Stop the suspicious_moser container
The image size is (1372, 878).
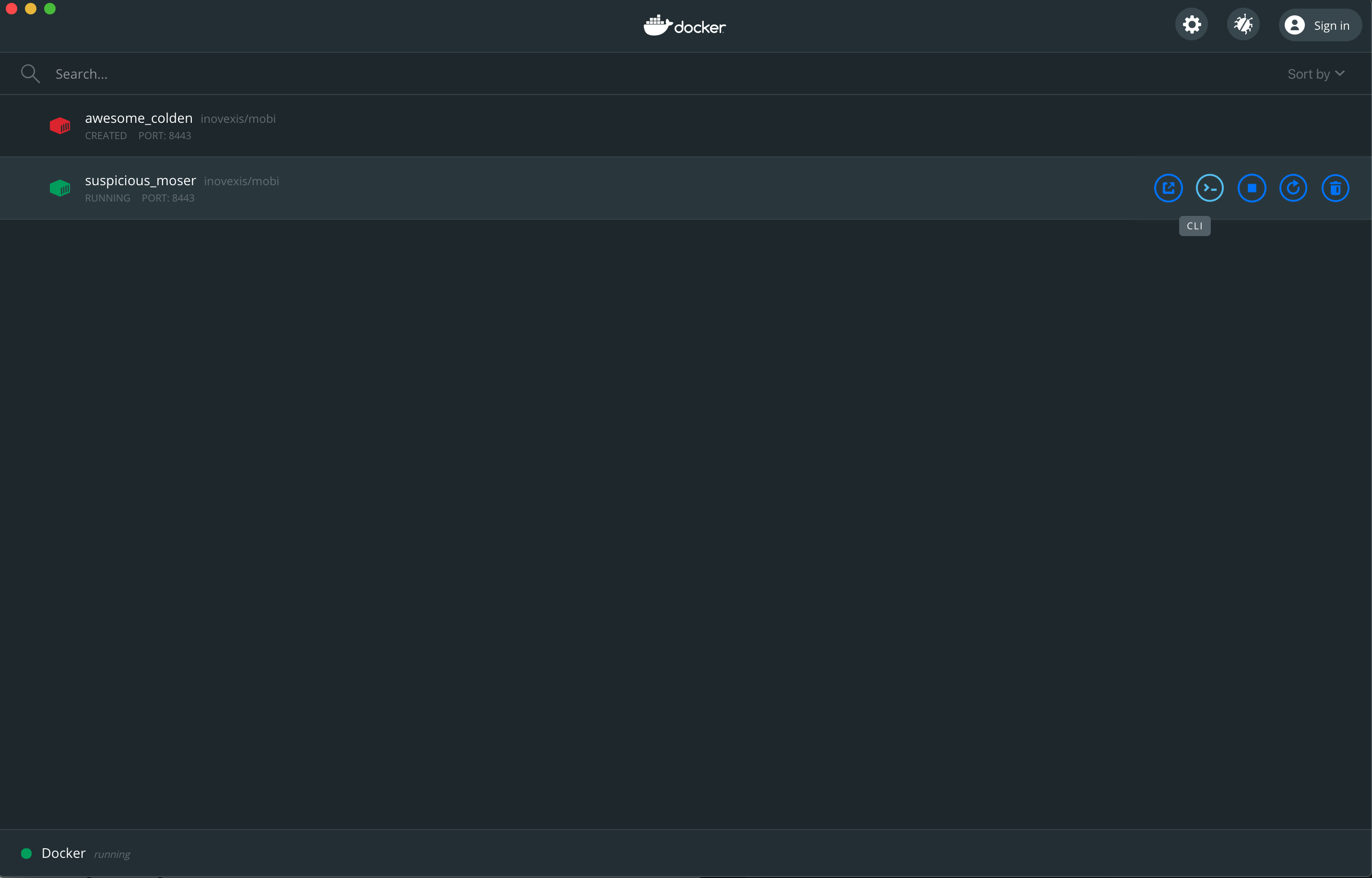[1252, 188]
